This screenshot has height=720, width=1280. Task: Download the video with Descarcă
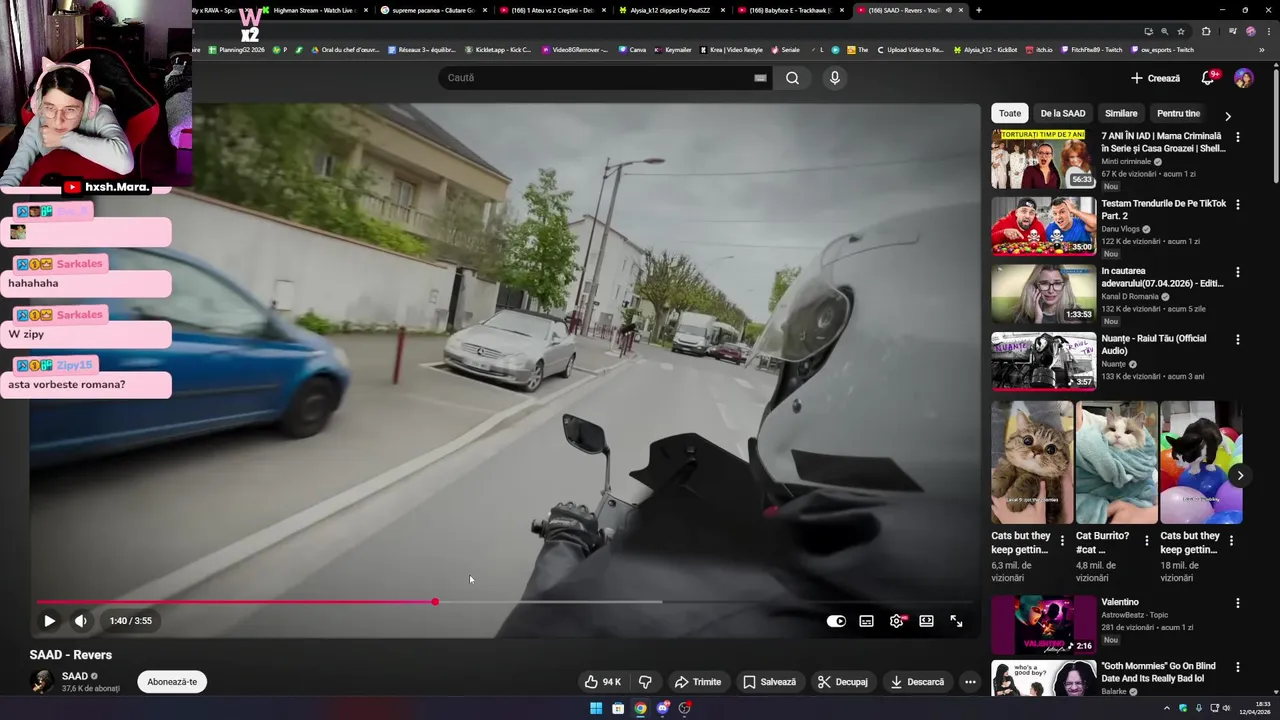coord(917,682)
